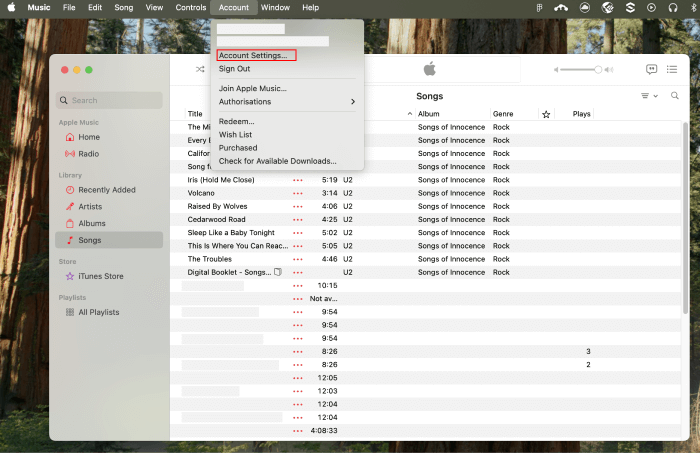Image resolution: width=700 pixels, height=453 pixels.
Task: Click the 4:08:33 duration entry
Action: (x=324, y=431)
